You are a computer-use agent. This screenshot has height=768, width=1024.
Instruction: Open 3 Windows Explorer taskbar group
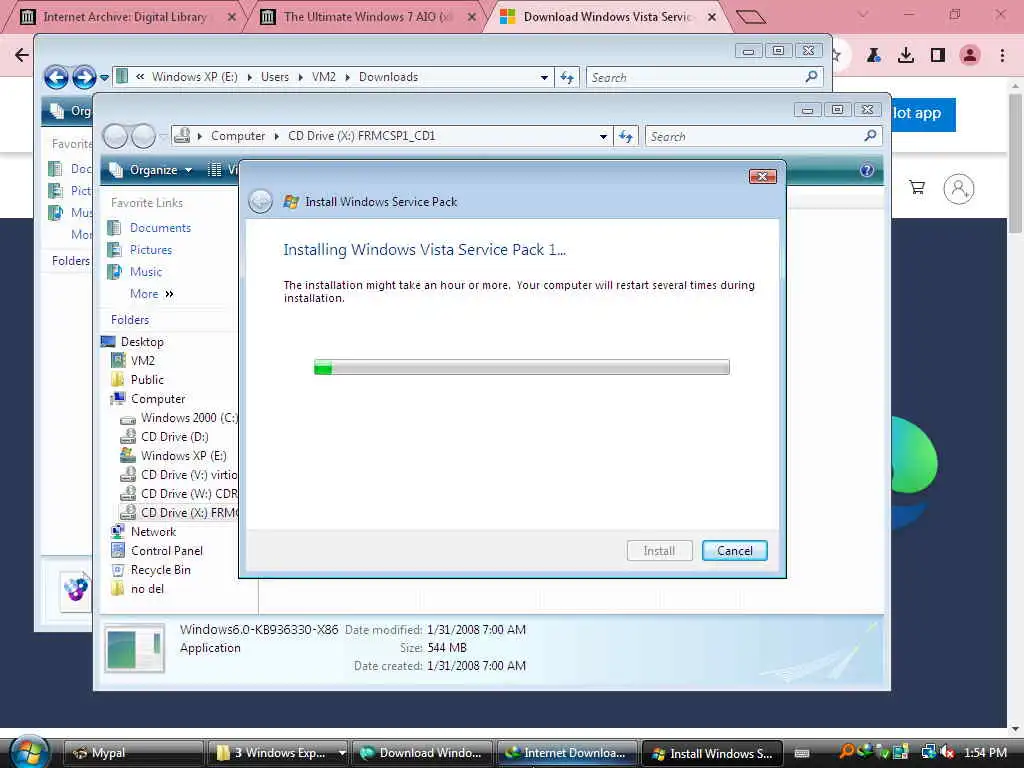point(278,753)
